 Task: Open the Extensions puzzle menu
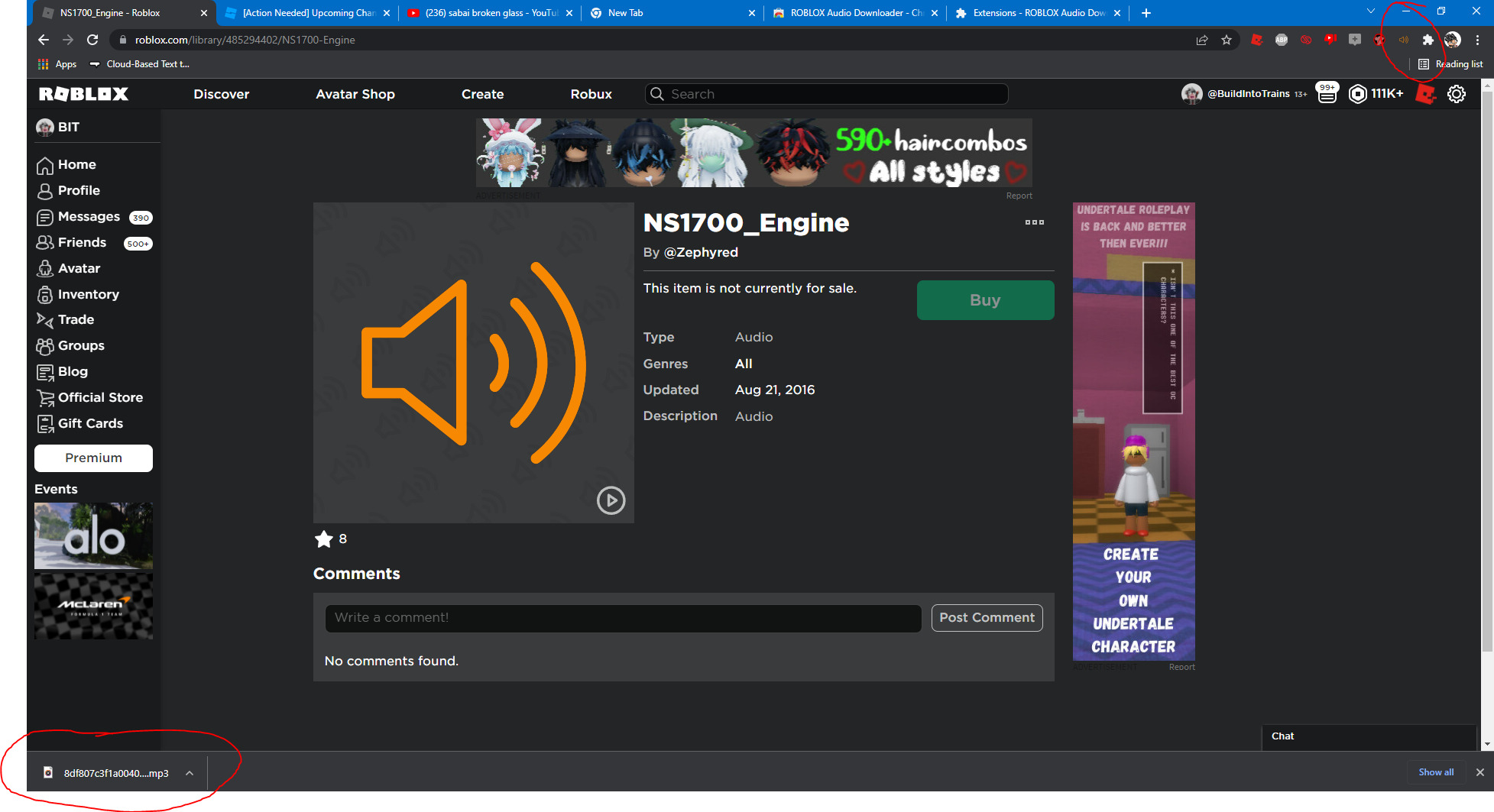(x=1428, y=40)
